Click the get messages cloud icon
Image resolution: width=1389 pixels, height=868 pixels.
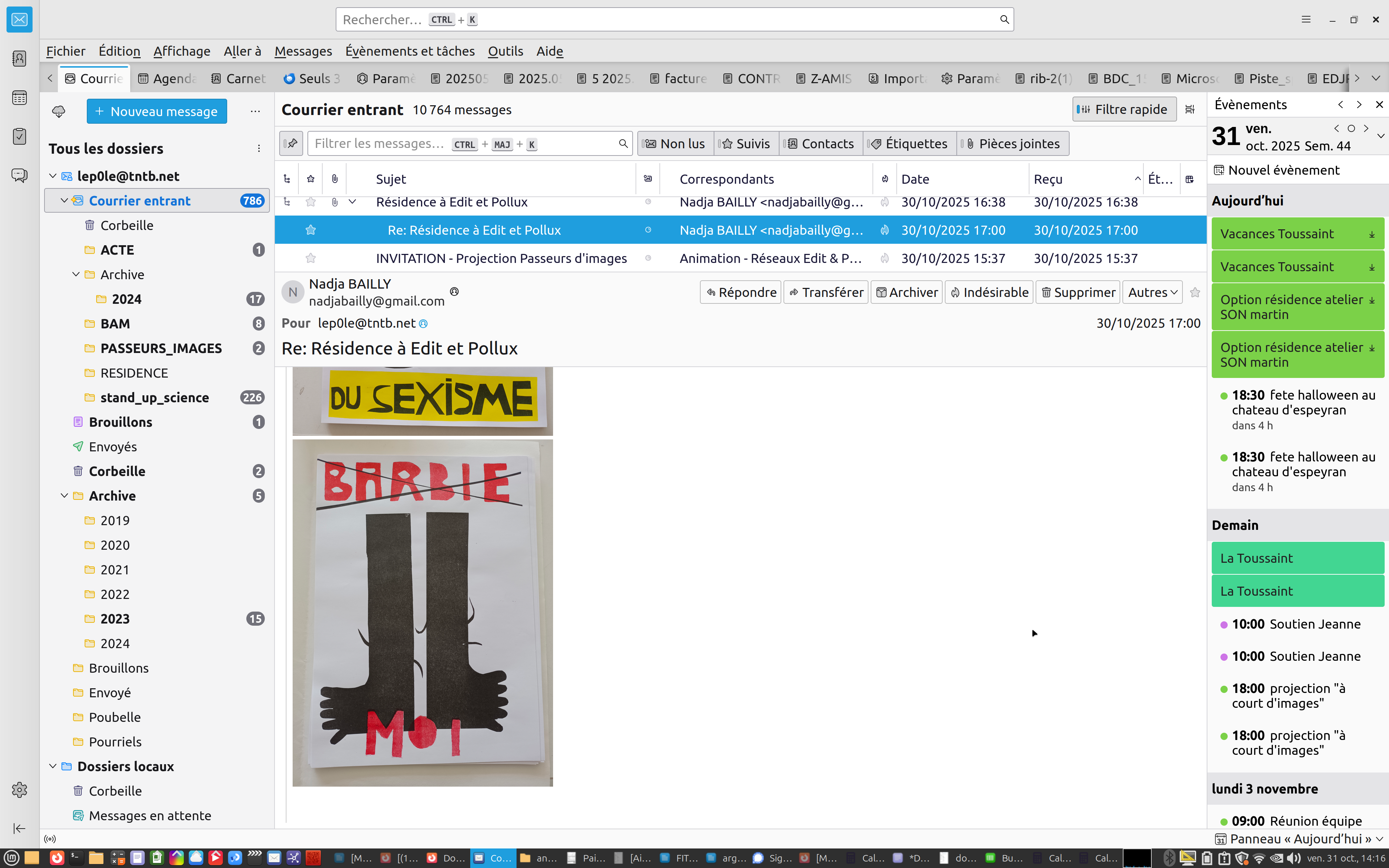[x=59, y=111]
